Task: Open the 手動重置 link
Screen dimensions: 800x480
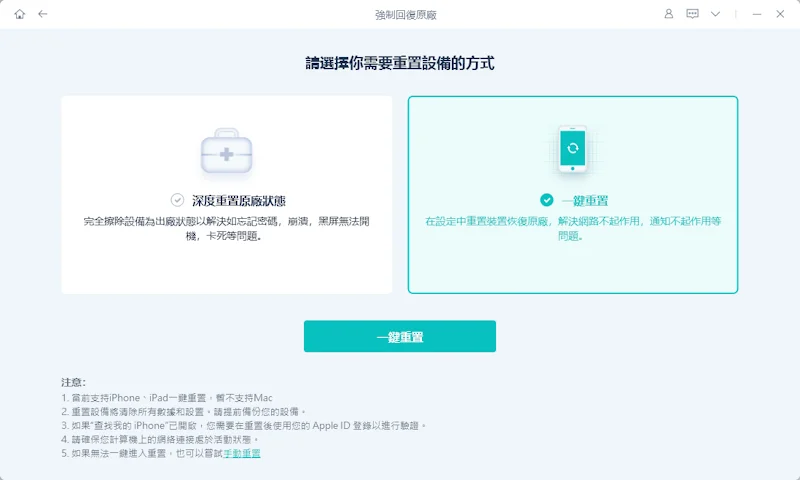Action: coord(242,453)
